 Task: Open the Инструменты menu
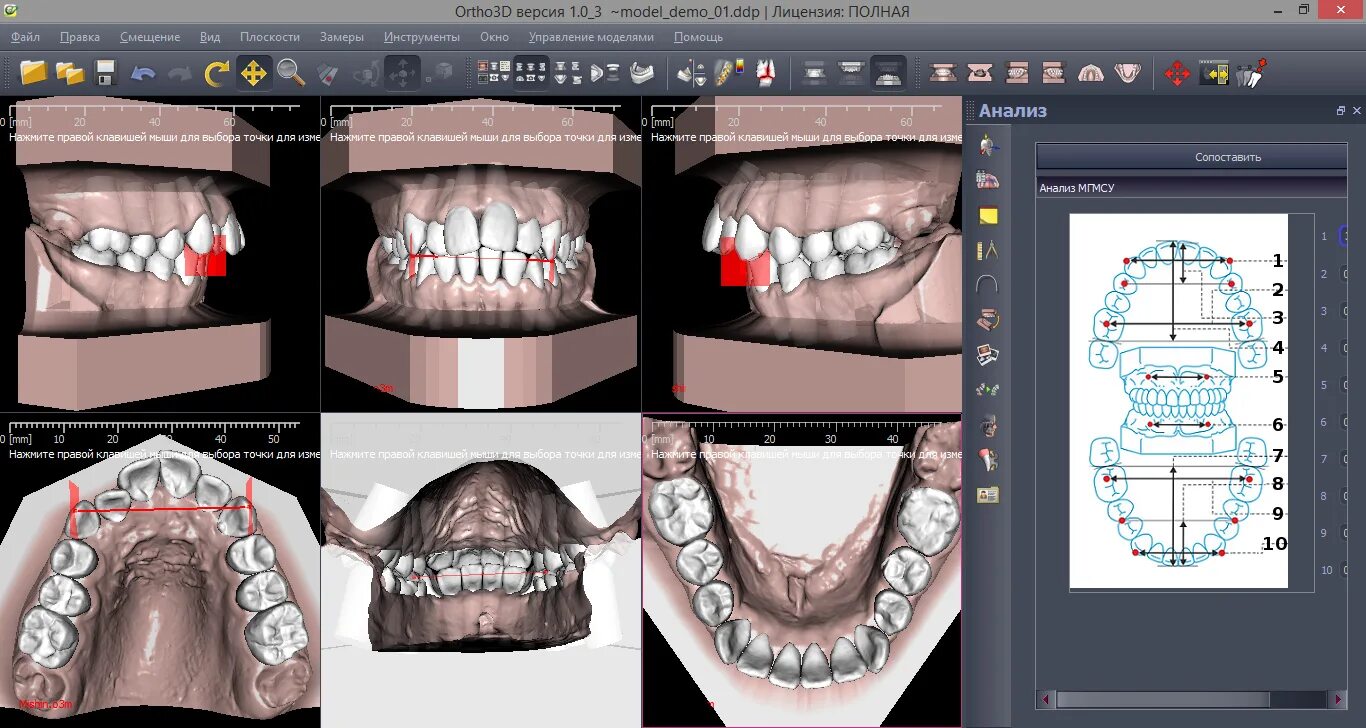click(x=424, y=37)
